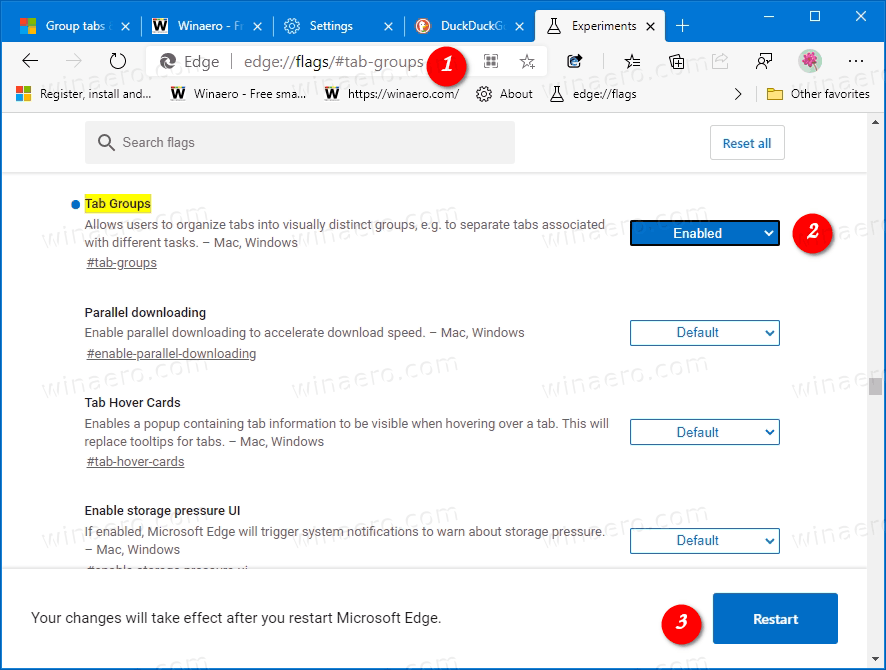This screenshot has height=670, width=886.
Task: Open the #enable-parallel-downloading link
Action: [x=171, y=354]
